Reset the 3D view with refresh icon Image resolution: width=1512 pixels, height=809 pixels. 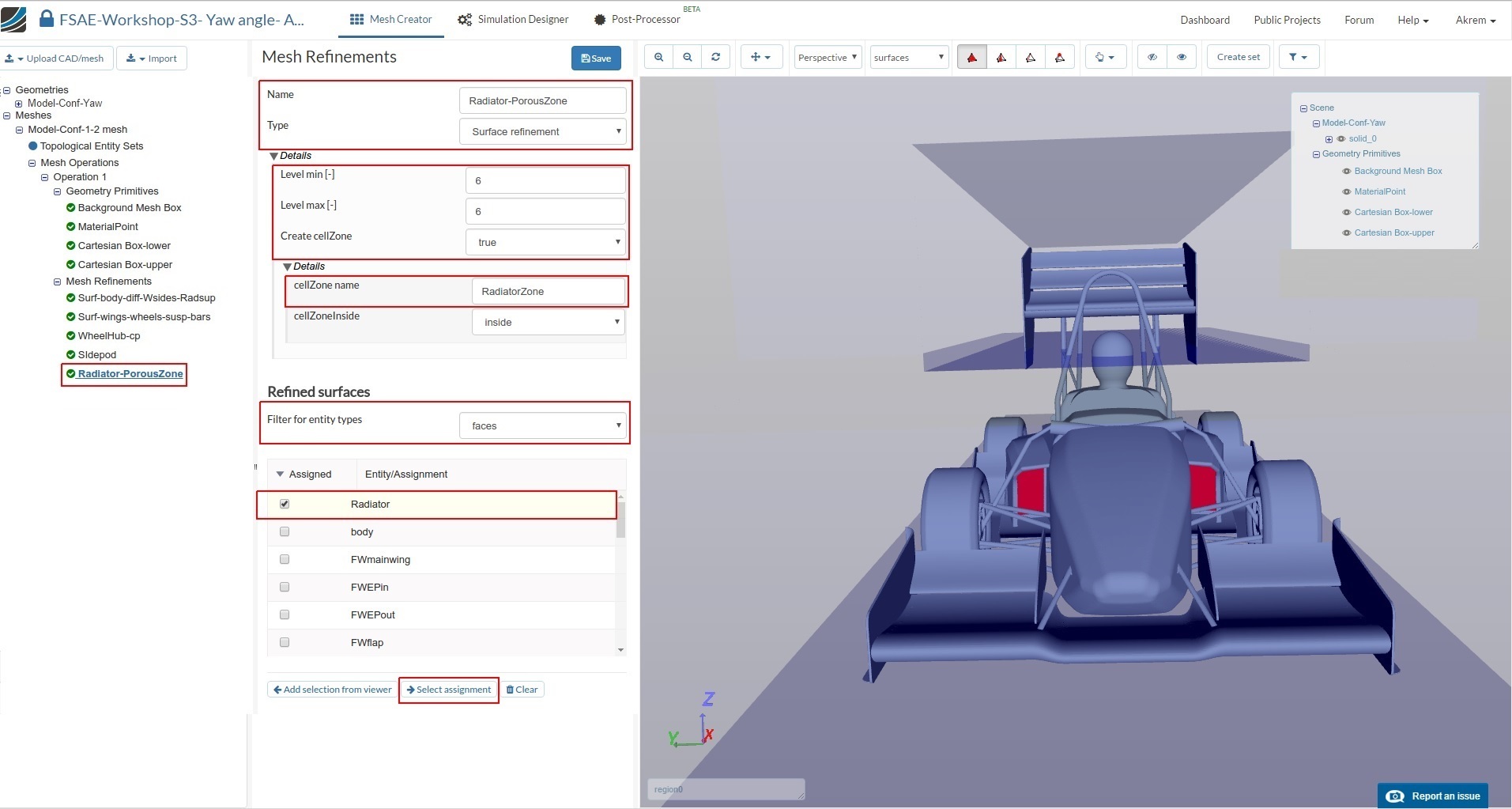pyautogui.click(x=715, y=57)
